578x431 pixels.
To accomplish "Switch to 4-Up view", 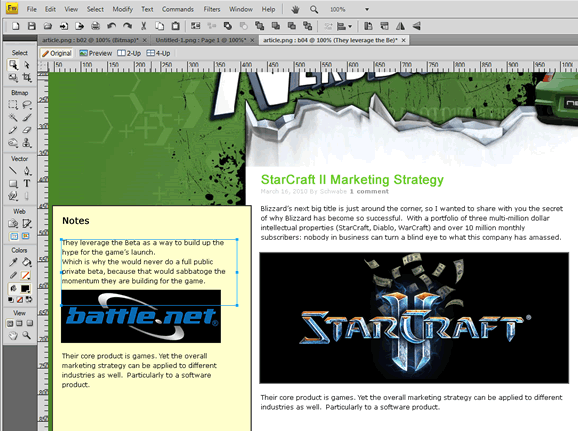I will pos(158,53).
